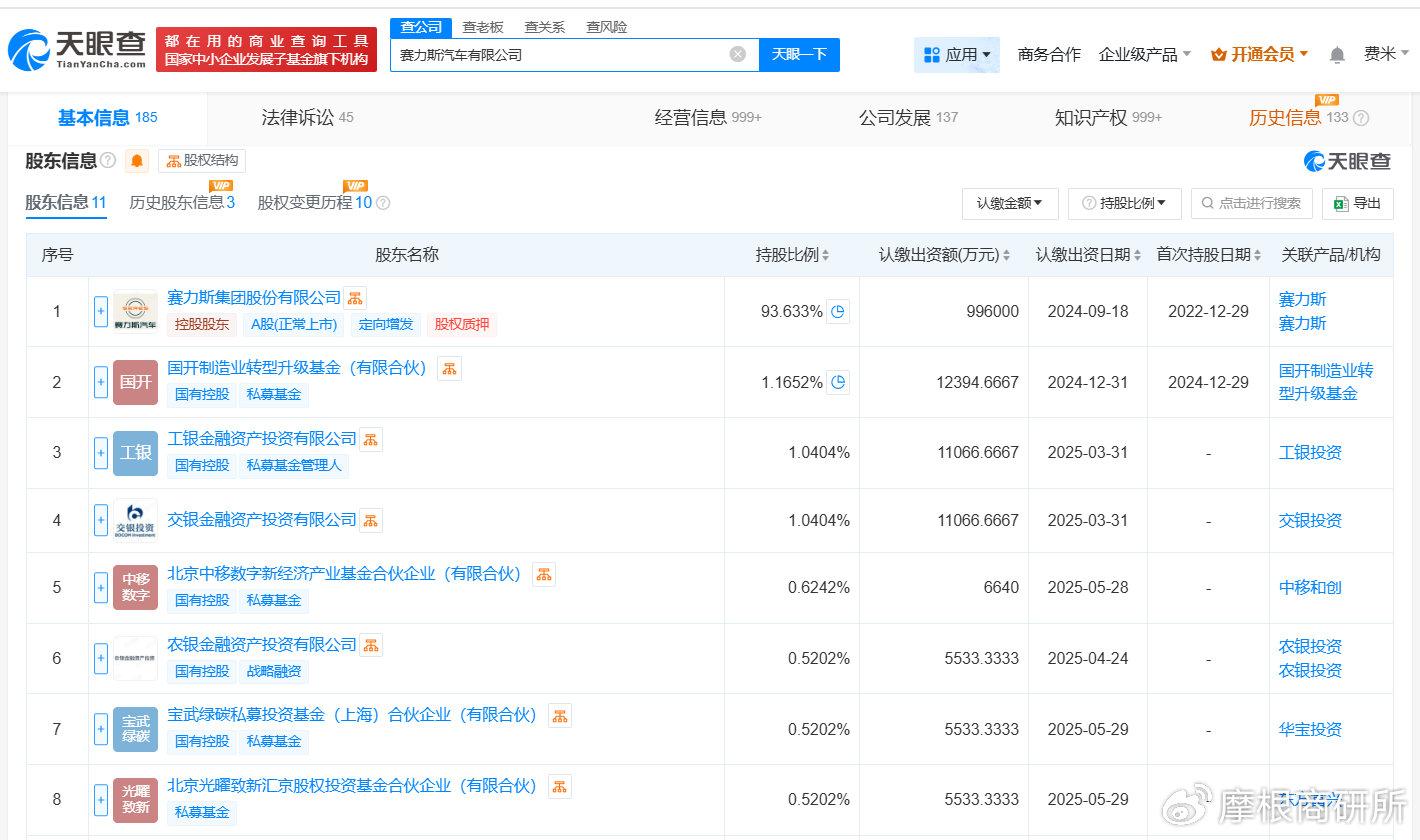Expand row 4 交银金融 details
Viewport: 1420px width, 840px height.
click(101, 520)
